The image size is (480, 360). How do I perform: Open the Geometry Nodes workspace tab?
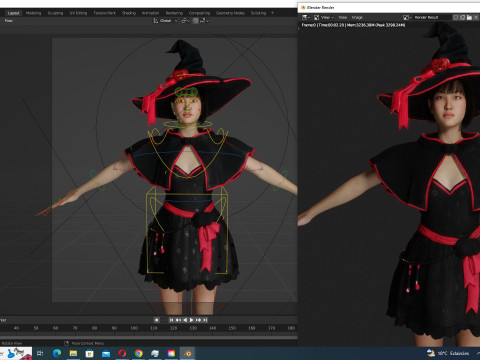tap(230, 13)
